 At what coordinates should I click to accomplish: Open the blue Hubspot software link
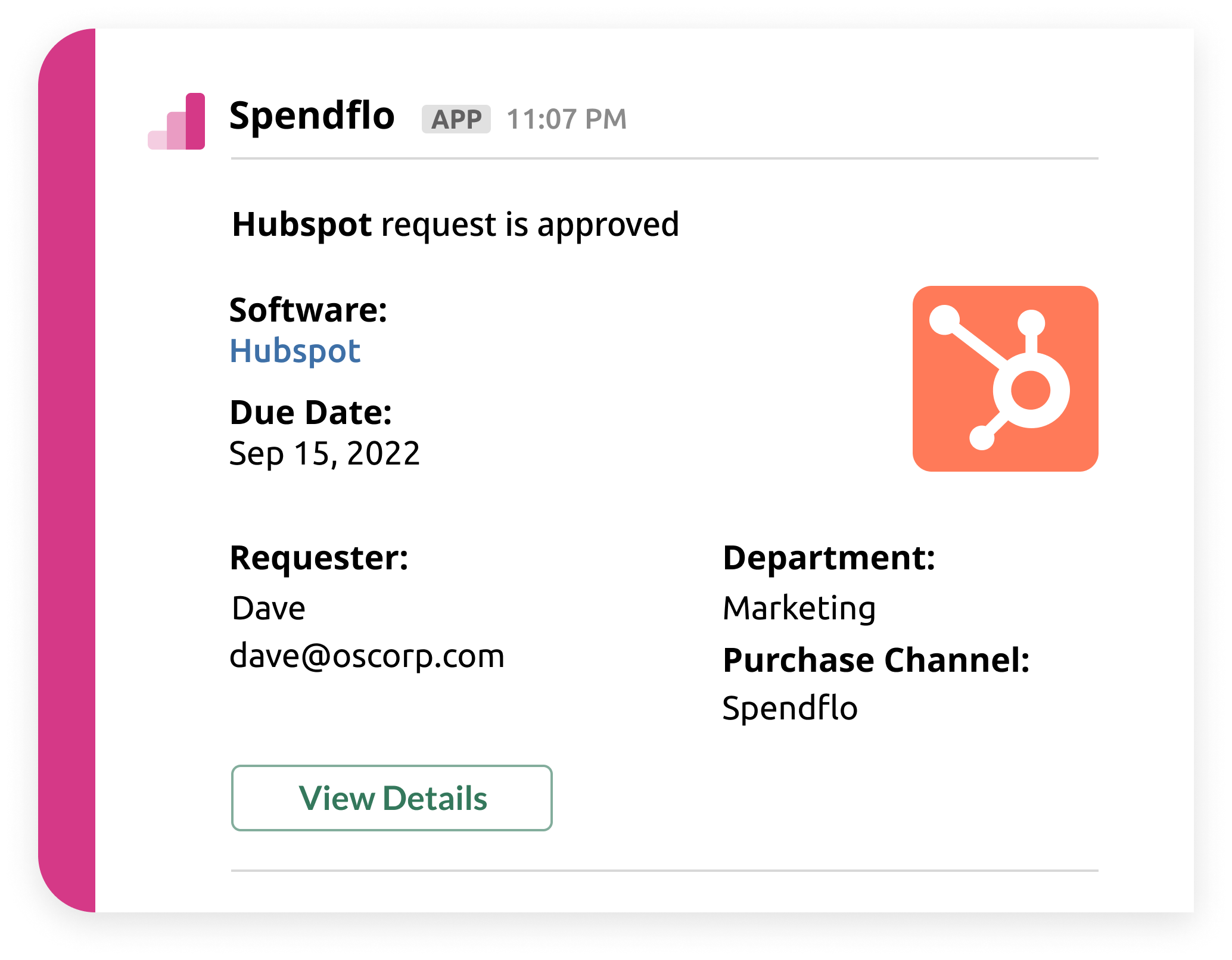coord(295,351)
